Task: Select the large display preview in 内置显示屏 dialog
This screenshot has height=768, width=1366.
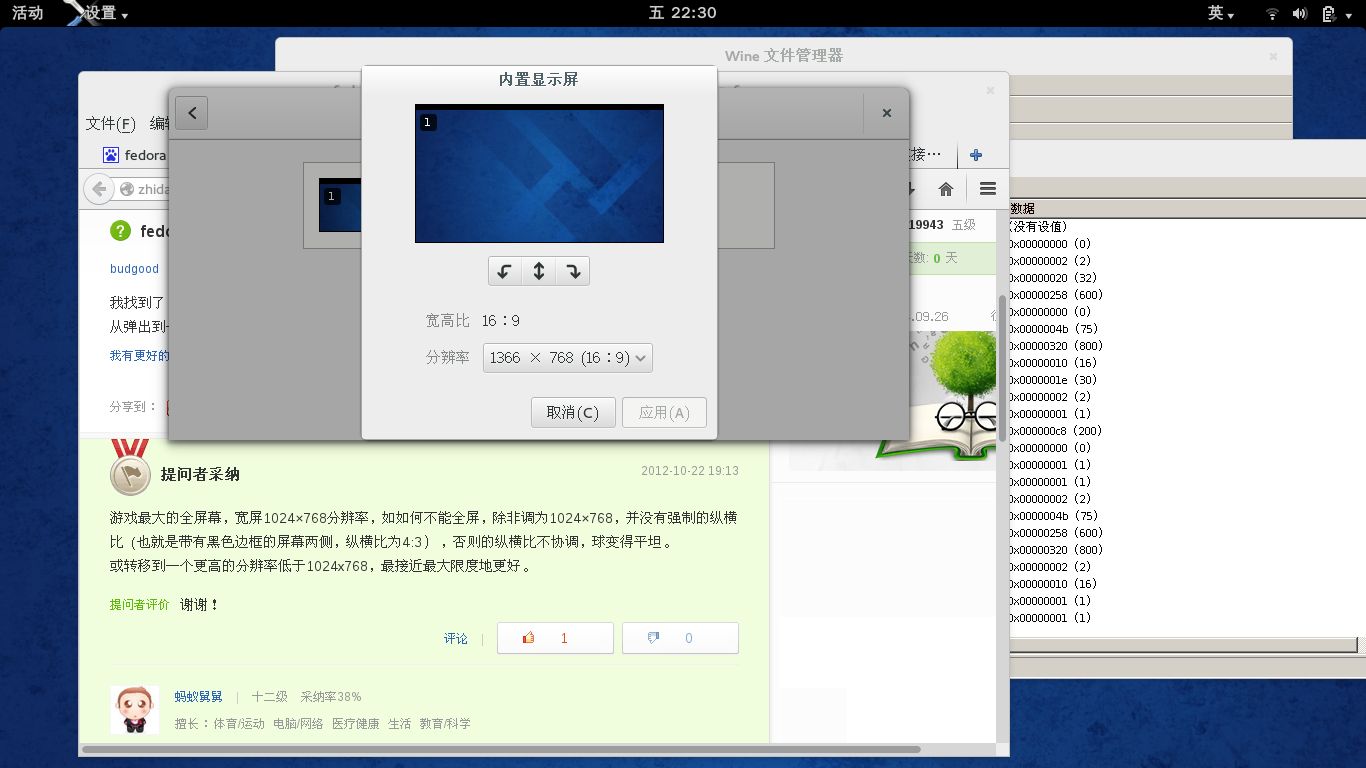Action: click(539, 173)
